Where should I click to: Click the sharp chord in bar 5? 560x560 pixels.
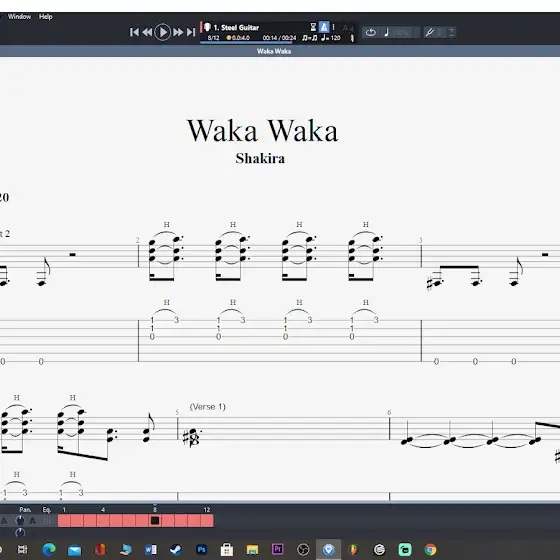coord(191,438)
